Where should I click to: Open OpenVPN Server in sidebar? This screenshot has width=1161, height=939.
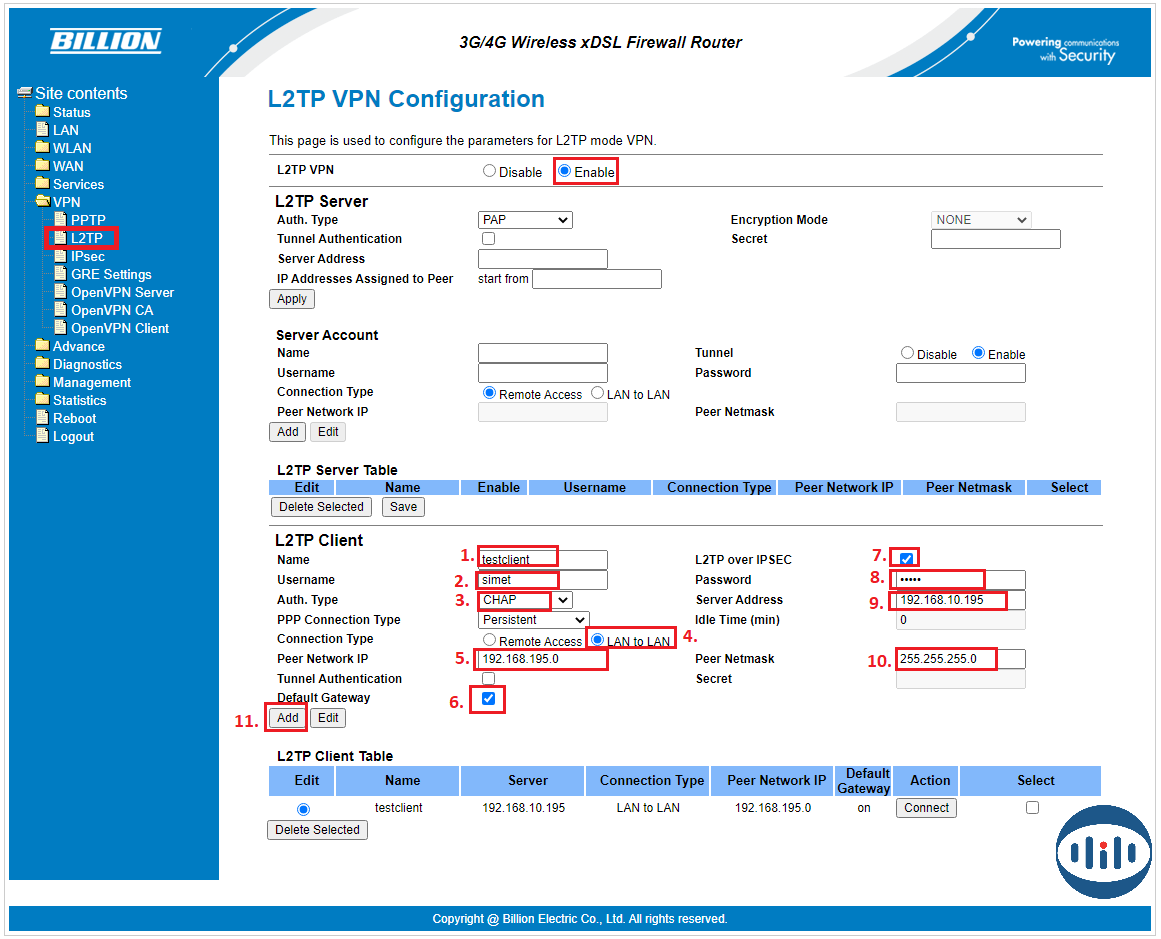click(122, 293)
